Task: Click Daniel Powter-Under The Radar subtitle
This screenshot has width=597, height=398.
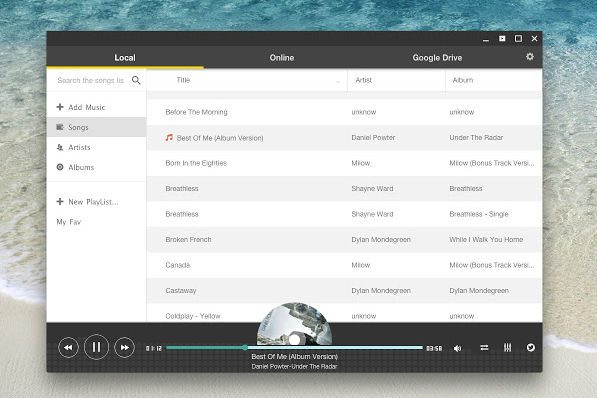Action: 294,366
